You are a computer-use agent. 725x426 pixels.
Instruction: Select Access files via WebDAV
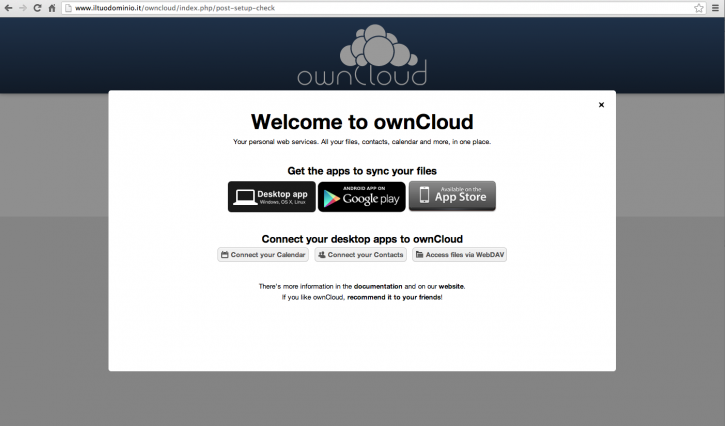click(460, 255)
